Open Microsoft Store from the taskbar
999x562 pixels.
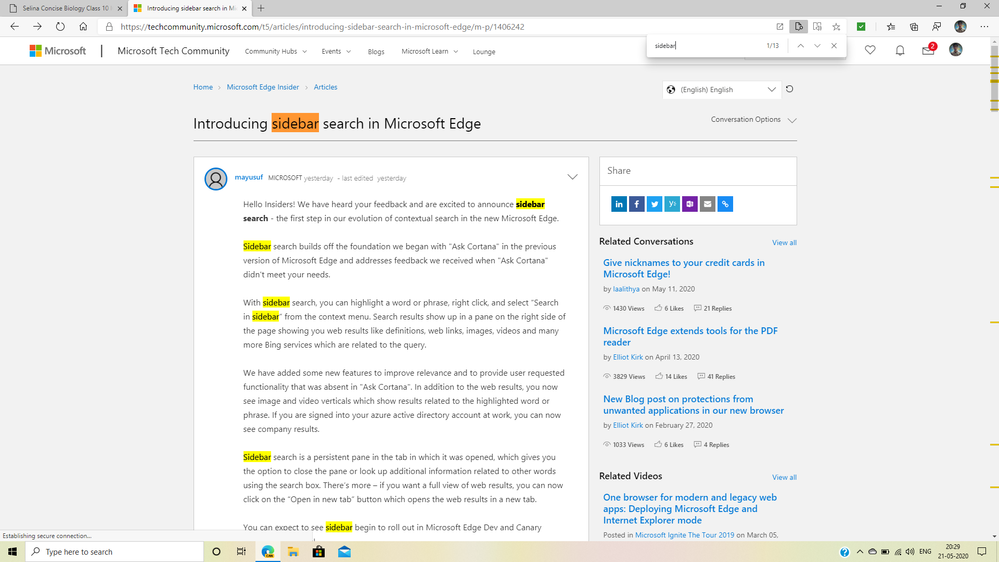319,552
